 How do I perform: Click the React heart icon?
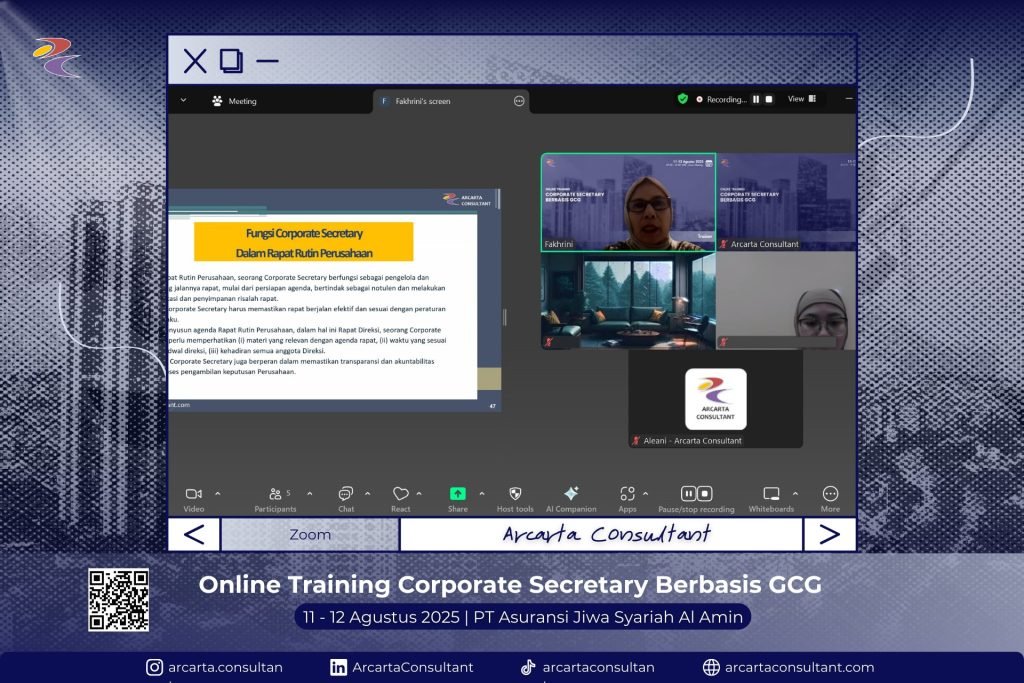(x=400, y=494)
